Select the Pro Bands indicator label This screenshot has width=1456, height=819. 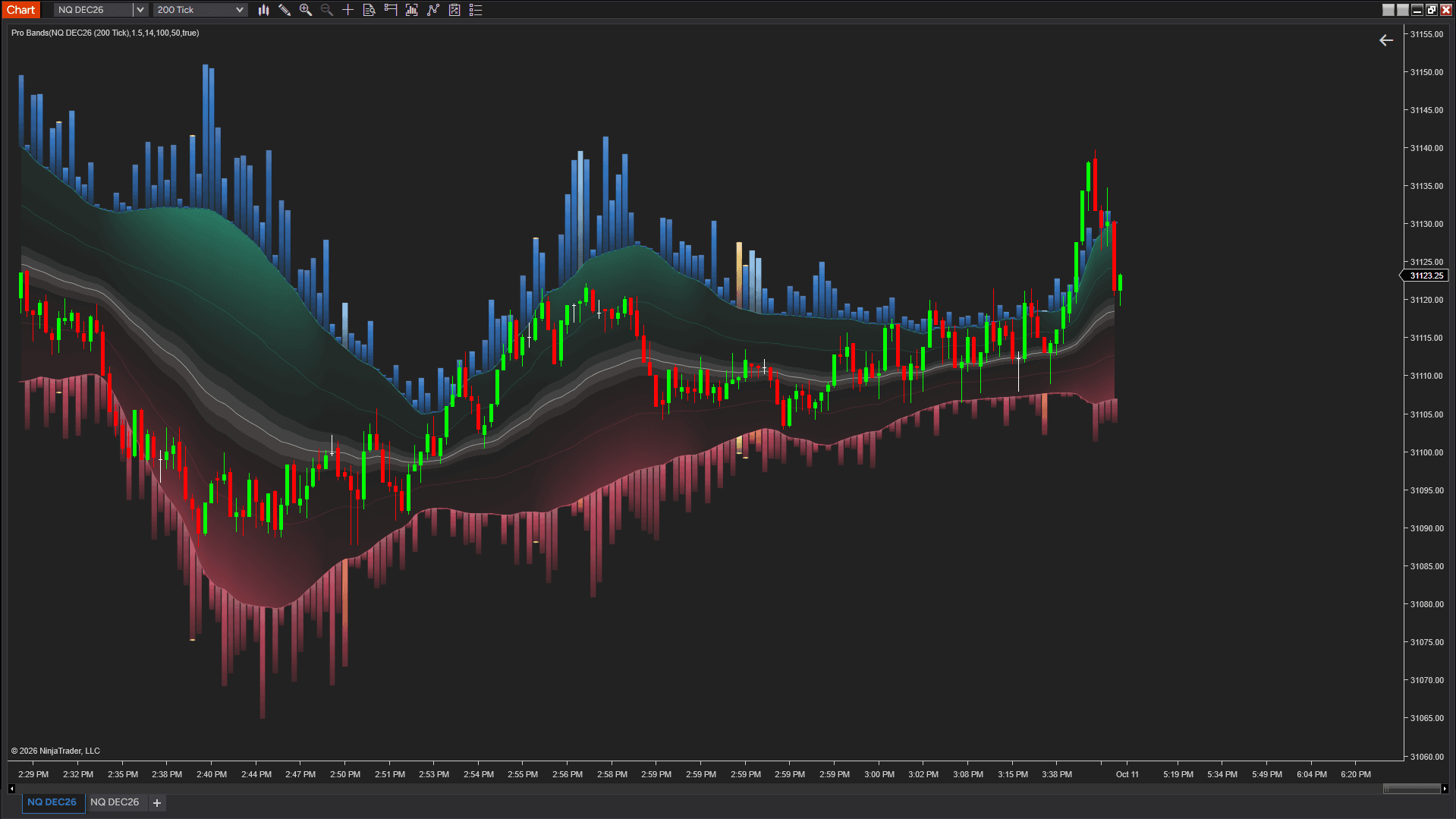[x=105, y=33]
